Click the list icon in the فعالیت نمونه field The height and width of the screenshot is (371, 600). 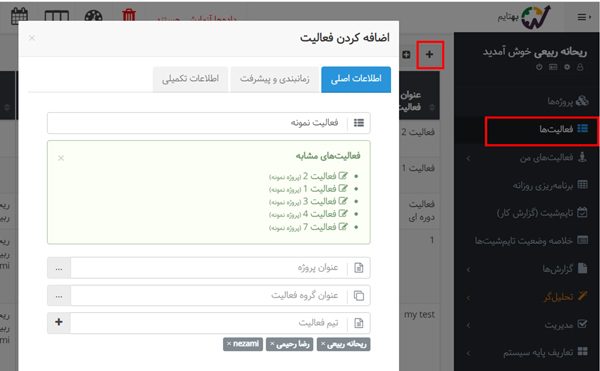[x=359, y=123]
